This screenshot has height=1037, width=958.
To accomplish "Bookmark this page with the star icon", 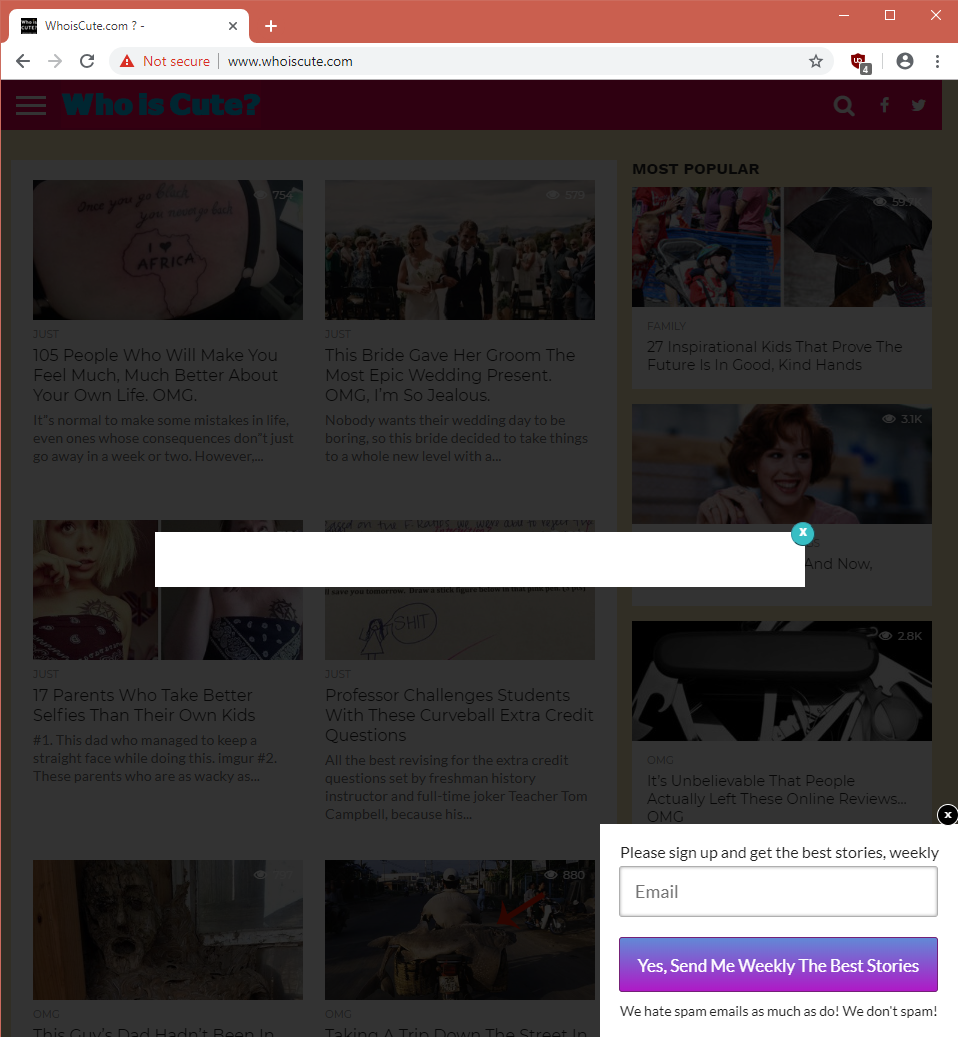I will click(816, 62).
